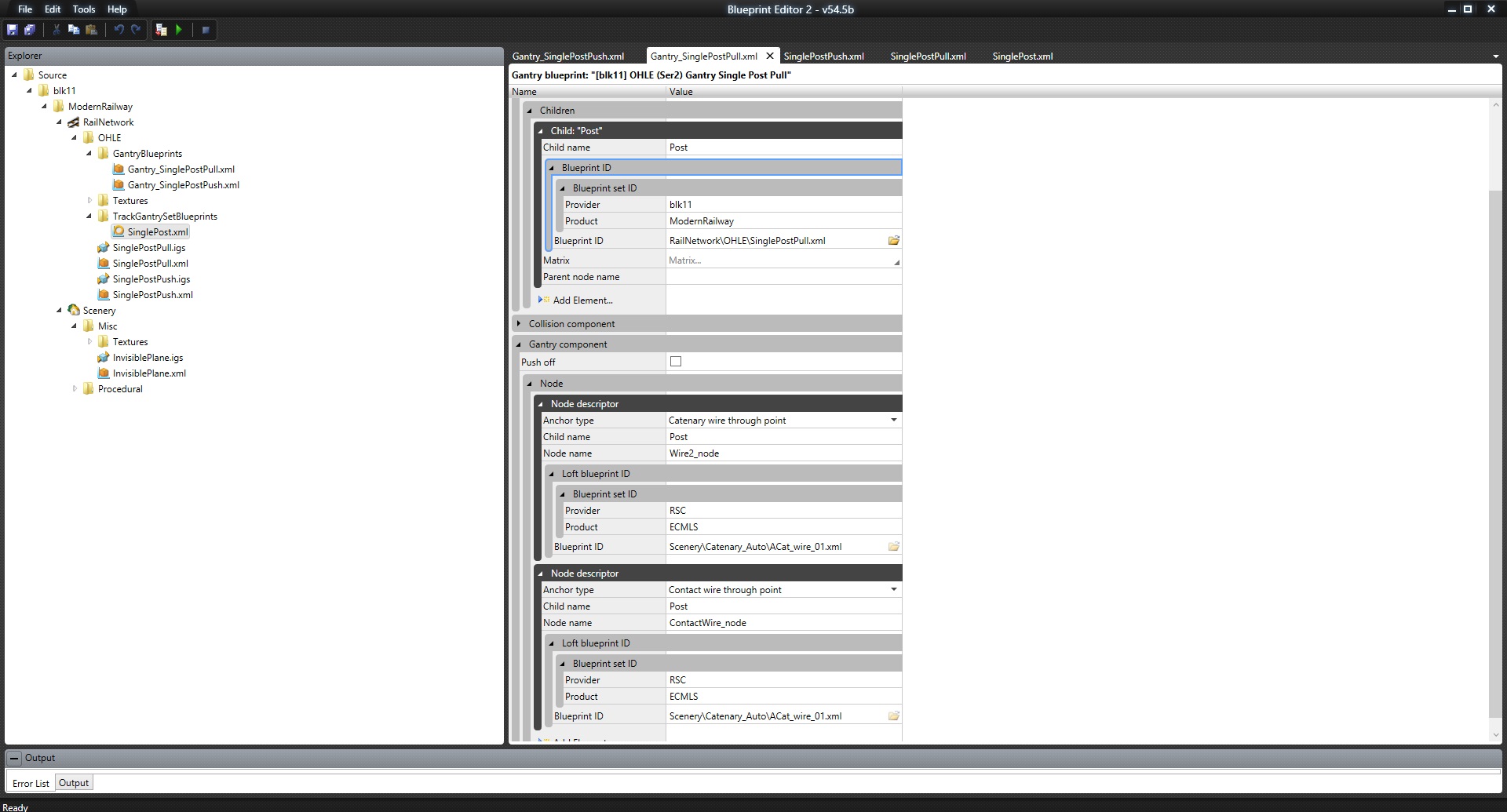Click the Node name field containing Wire2_node
1507x812 pixels.
(x=783, y=453)
